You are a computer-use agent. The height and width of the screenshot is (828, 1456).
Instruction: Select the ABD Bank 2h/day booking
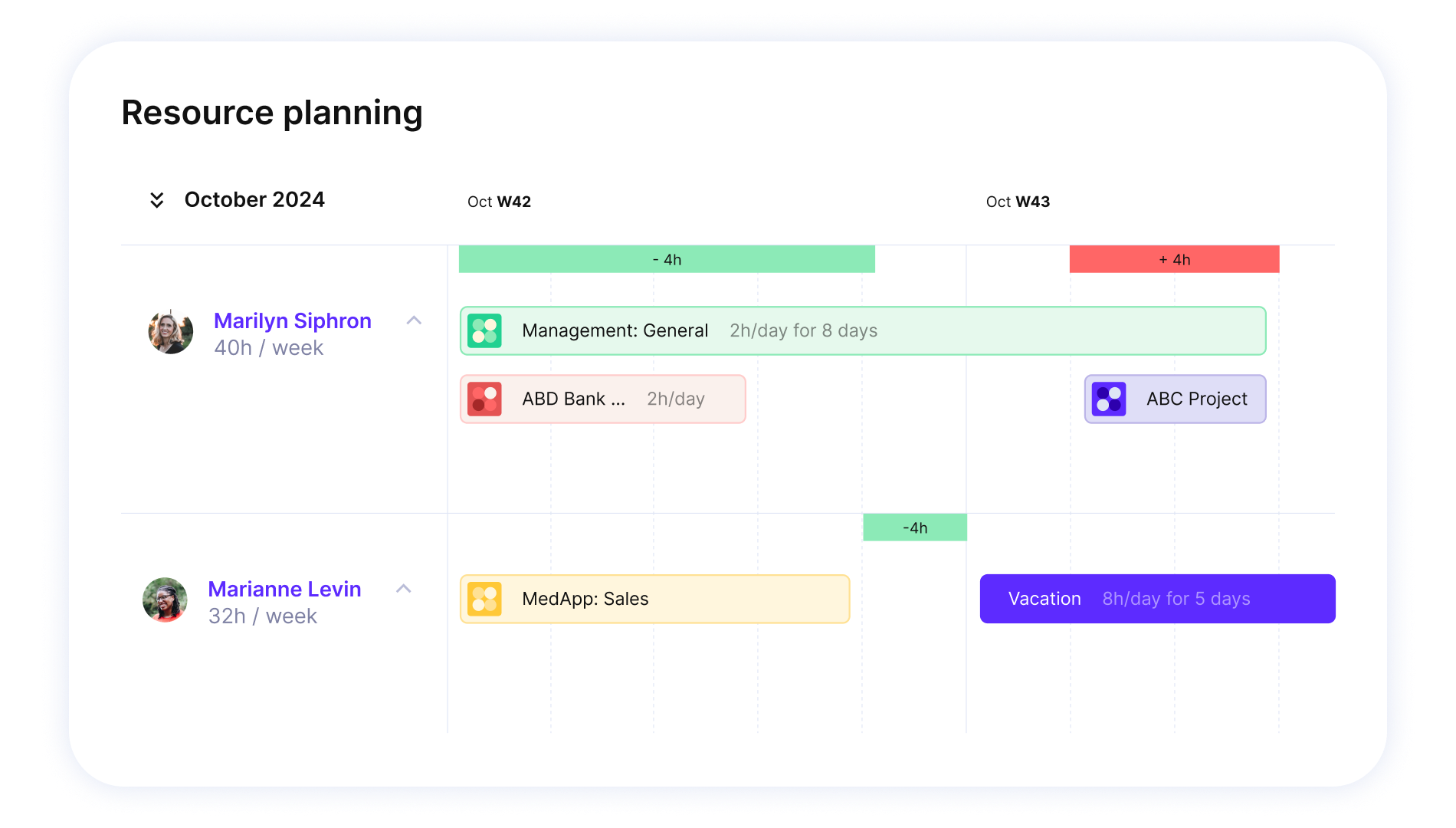[602, 399]
